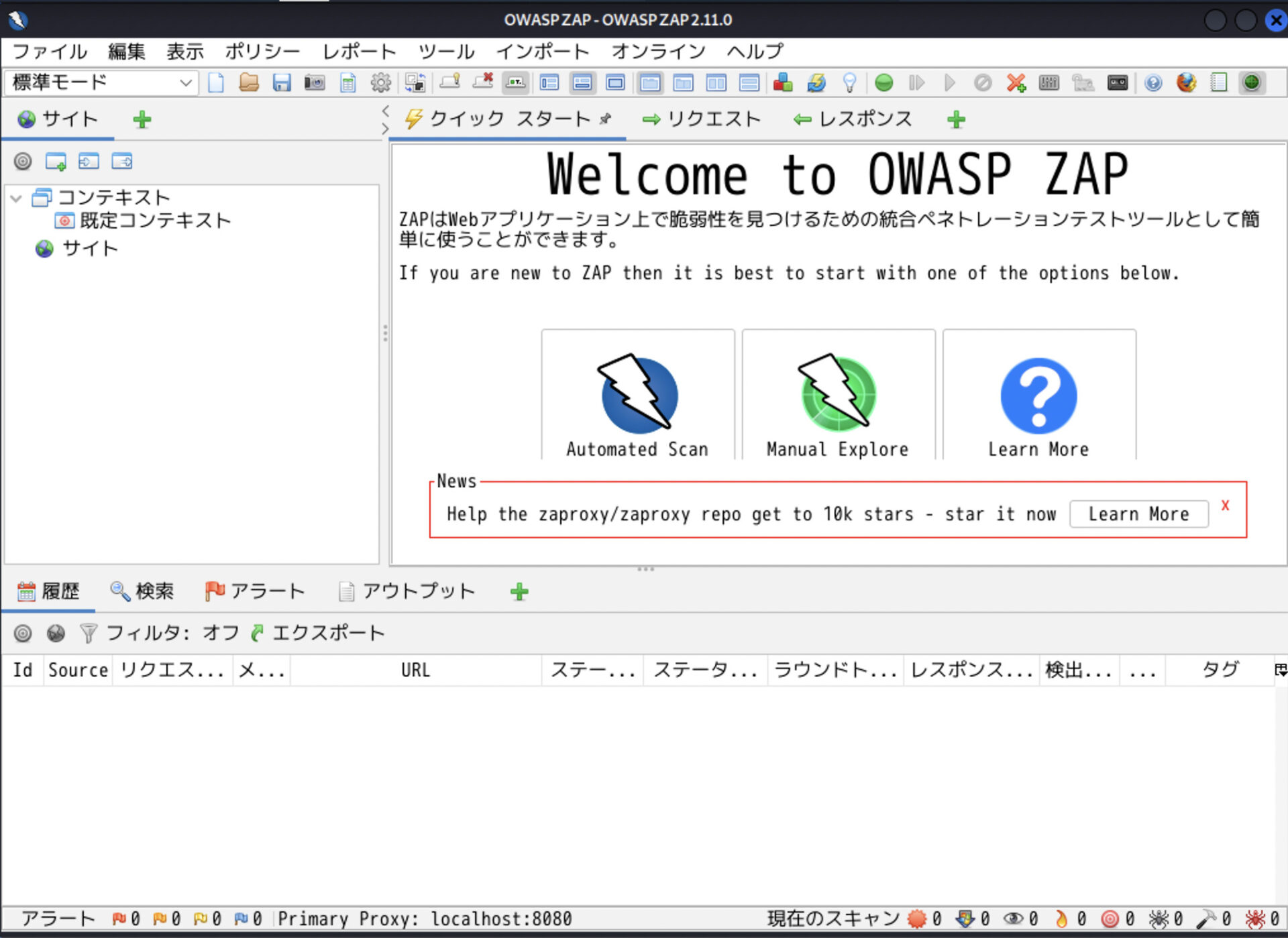1288x938 pixels.
Task: Switch to the 検索 tab
Action: point(142,591)
